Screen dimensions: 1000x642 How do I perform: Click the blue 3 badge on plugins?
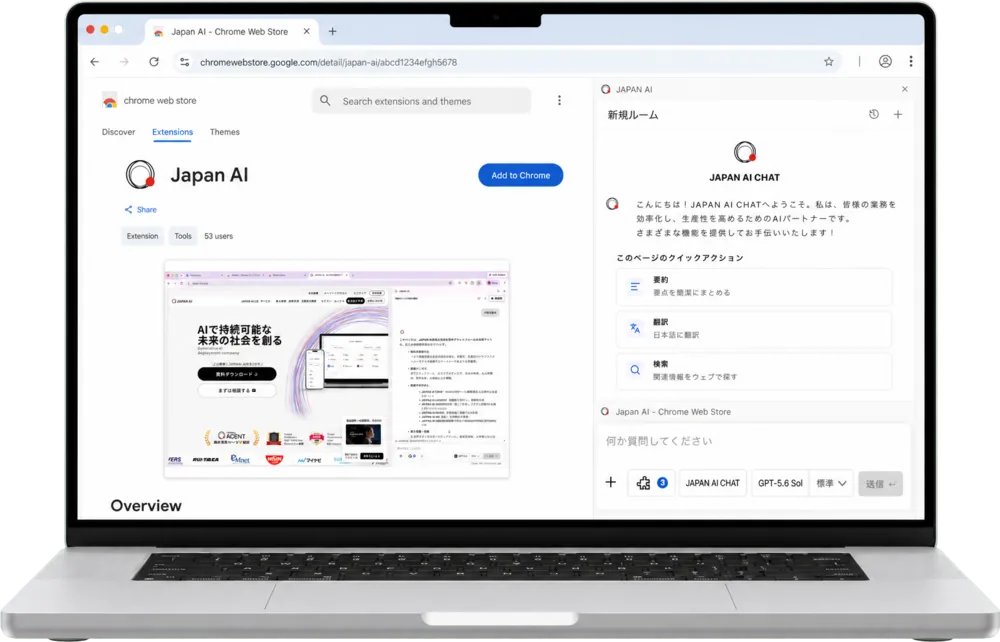[x=663, y=483]
